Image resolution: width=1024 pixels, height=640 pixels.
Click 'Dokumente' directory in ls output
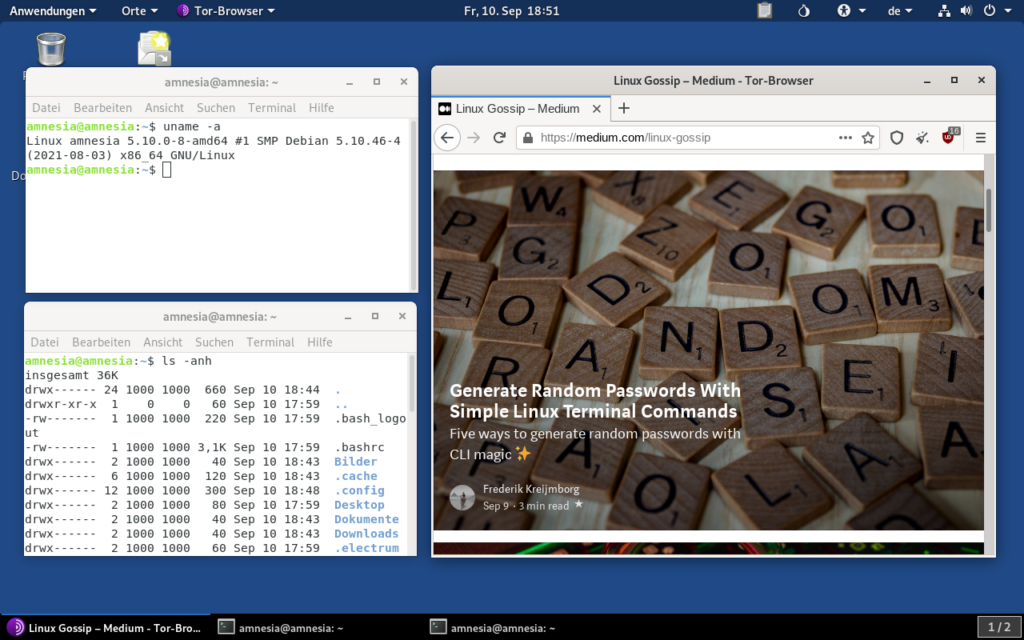click(366, 519)
